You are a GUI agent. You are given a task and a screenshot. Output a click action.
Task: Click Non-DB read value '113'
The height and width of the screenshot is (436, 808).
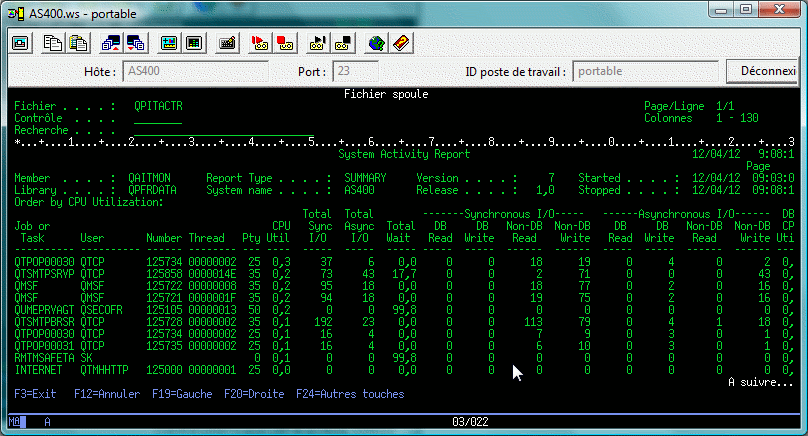[533, 322]
